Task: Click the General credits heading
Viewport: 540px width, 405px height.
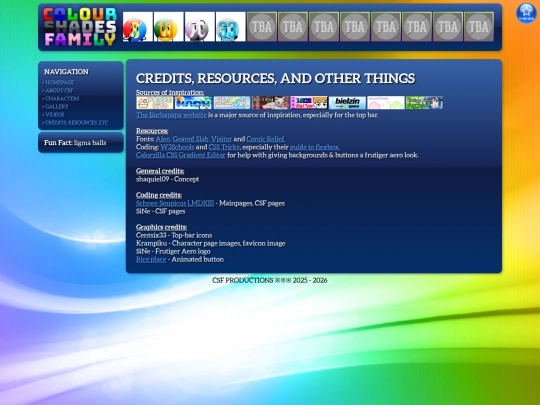Action: [x=160, y=171]
